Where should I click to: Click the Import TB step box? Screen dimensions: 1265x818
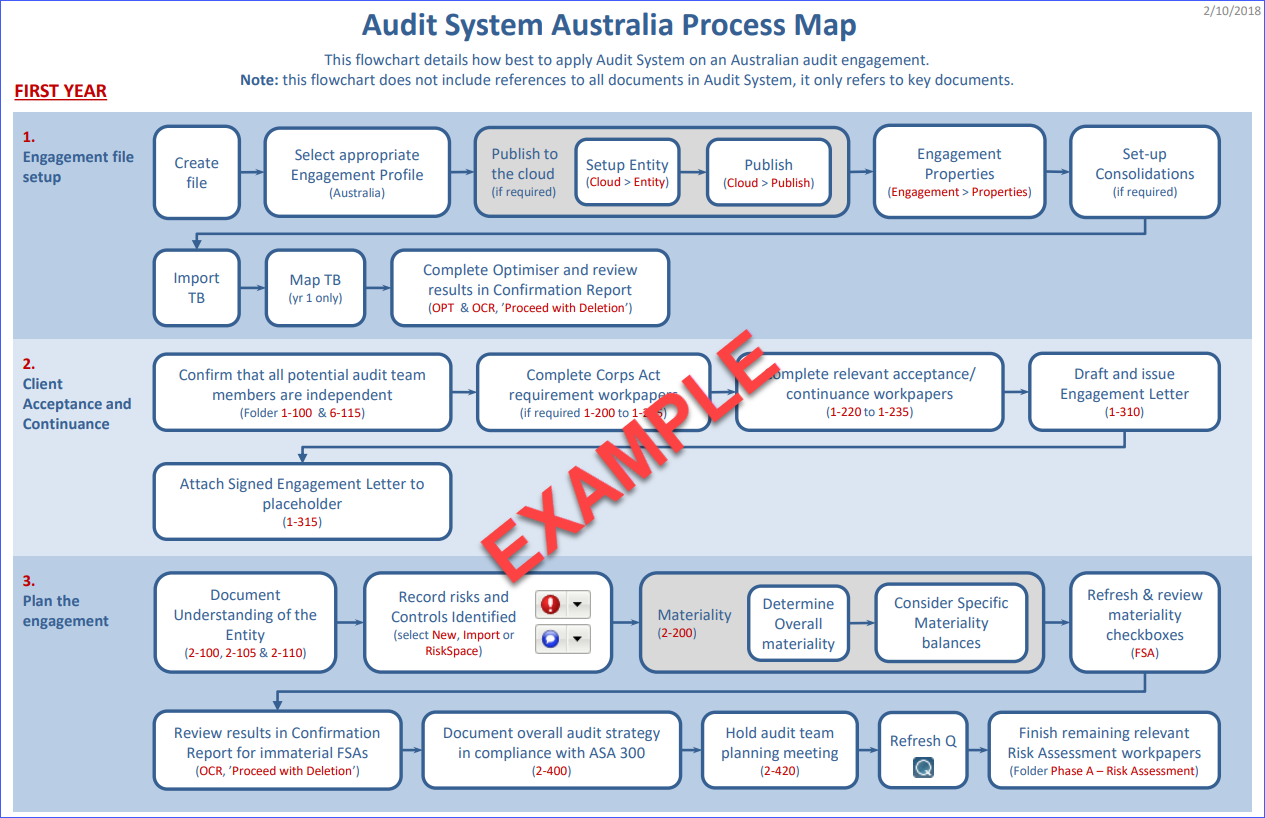tap(196, 287)
